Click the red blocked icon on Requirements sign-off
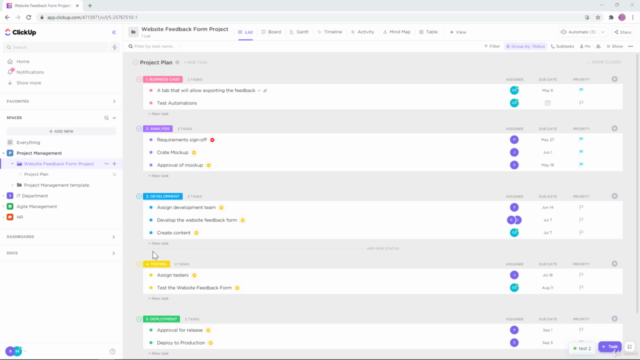640x360 pixels. click(x=212, y=140)
